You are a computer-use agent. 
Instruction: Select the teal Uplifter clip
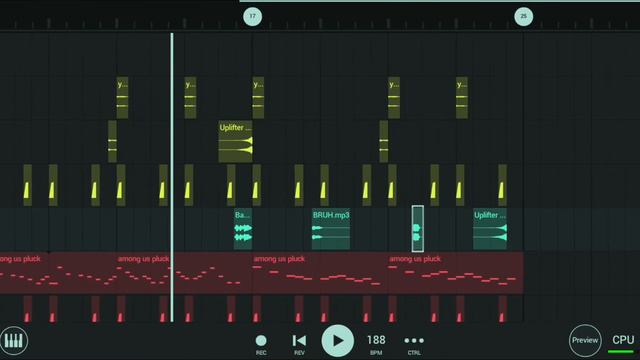[490, 229]
